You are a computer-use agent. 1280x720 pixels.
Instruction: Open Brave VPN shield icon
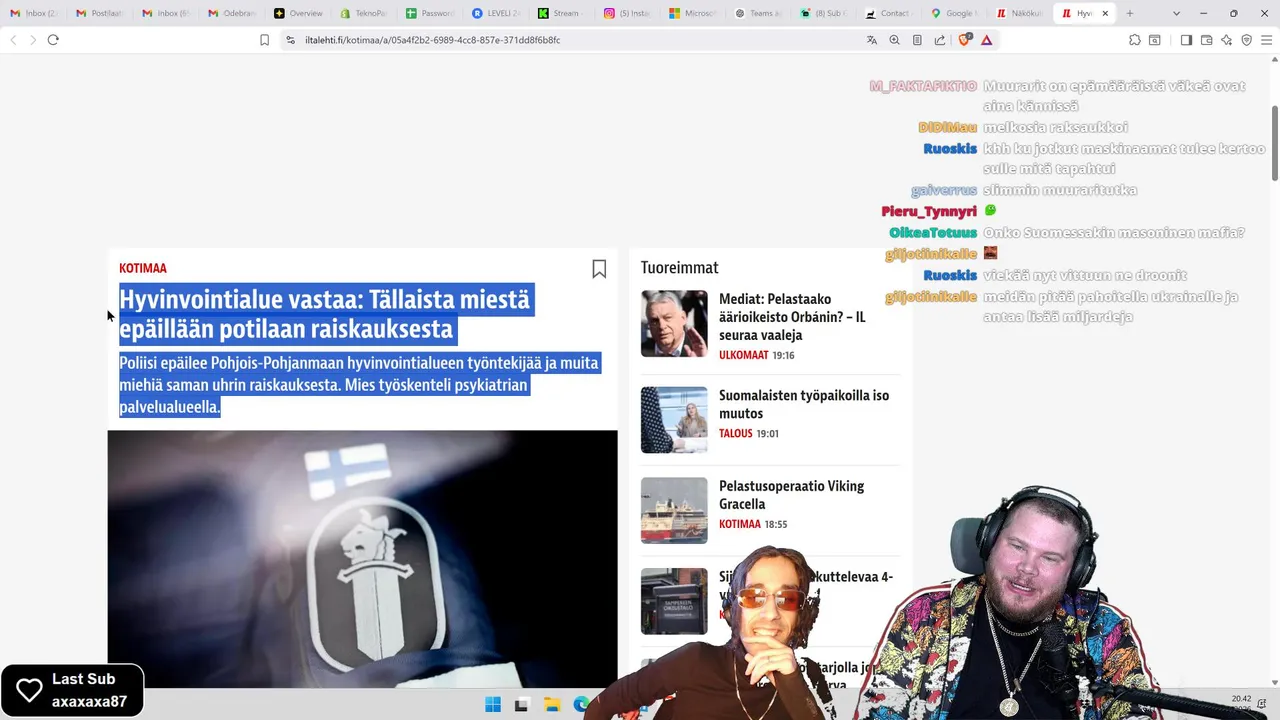(x=1246, y=40)
